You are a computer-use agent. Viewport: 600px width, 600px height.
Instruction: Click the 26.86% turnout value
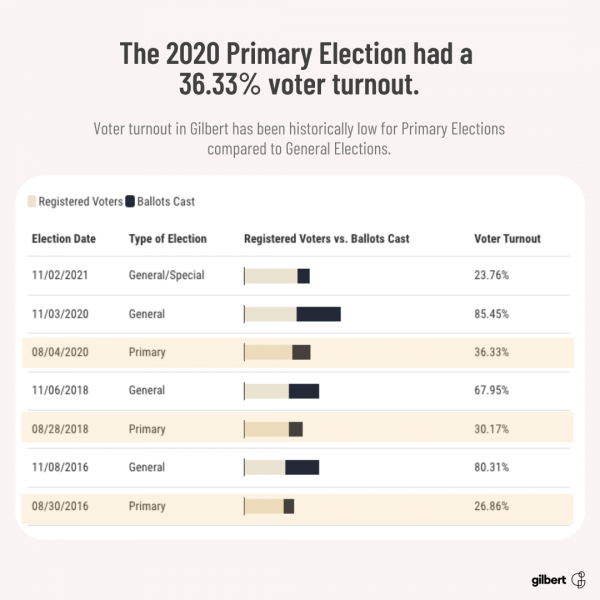tap(491, 506)
